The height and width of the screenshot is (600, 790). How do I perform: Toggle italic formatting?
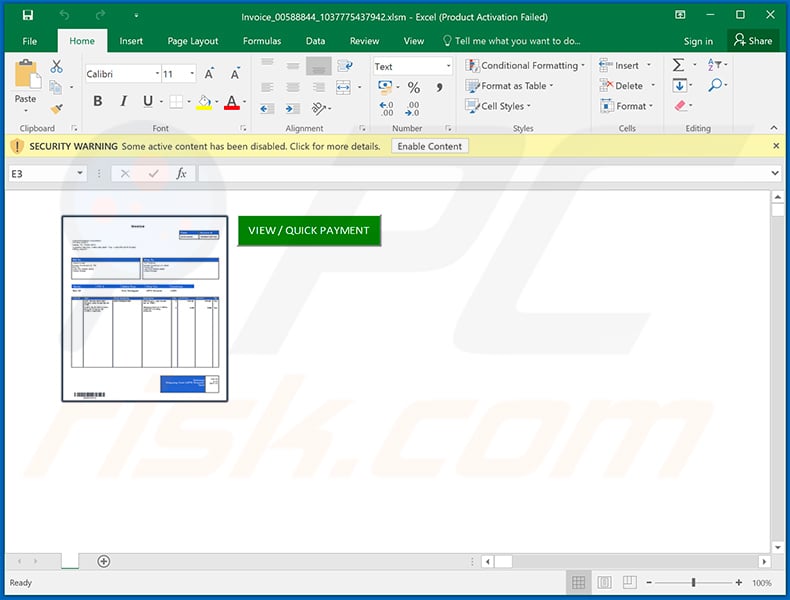click(x=123, y=101)
